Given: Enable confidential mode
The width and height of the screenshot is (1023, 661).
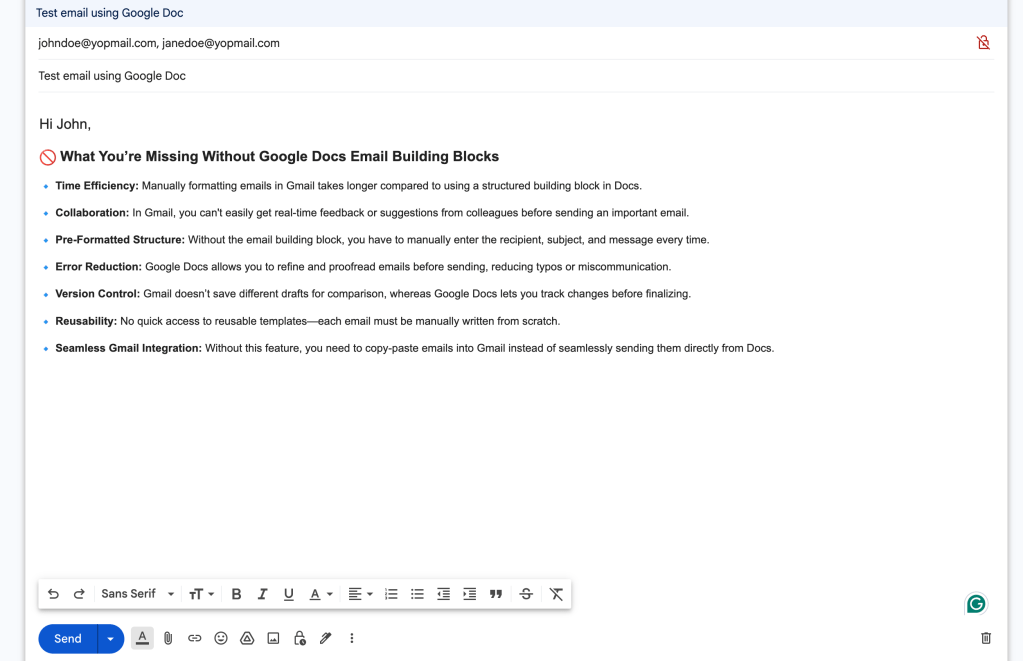Looking at the screenshot, I should click(299, 638).
